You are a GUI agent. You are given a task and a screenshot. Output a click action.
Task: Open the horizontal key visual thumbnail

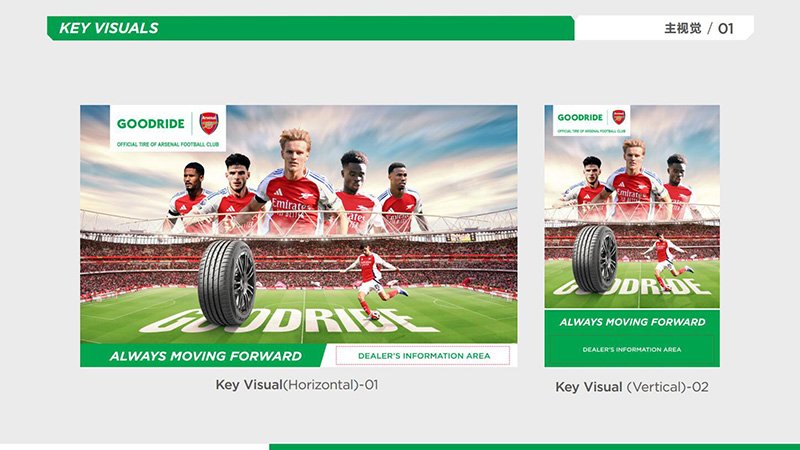click(298, 236)
